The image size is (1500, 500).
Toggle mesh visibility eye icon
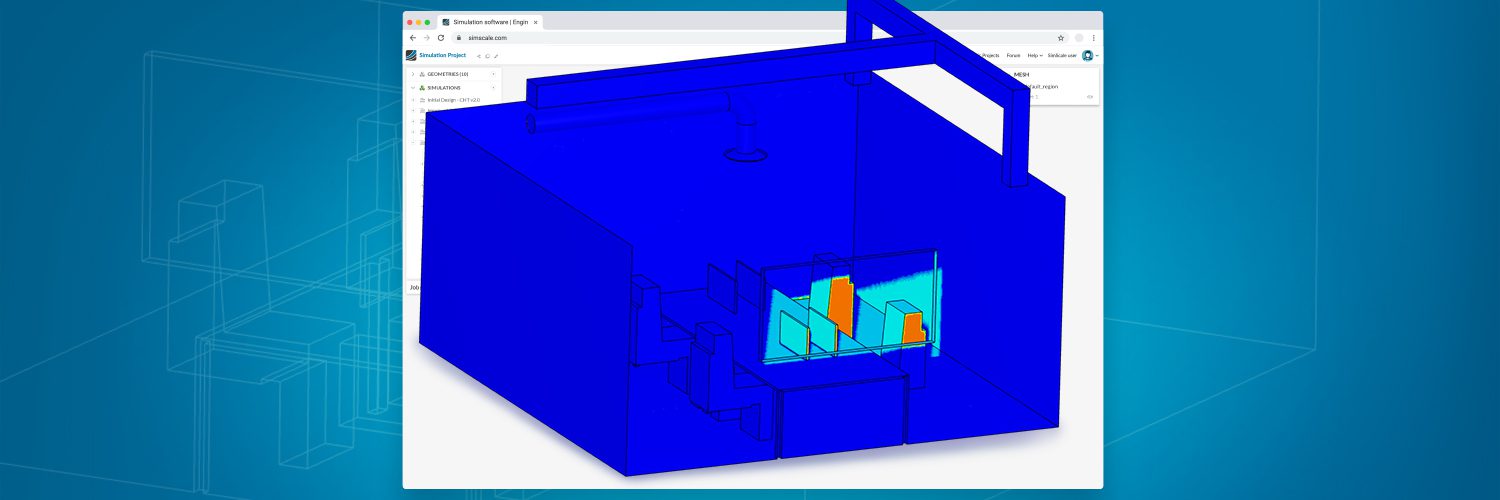pos(1090,97)
